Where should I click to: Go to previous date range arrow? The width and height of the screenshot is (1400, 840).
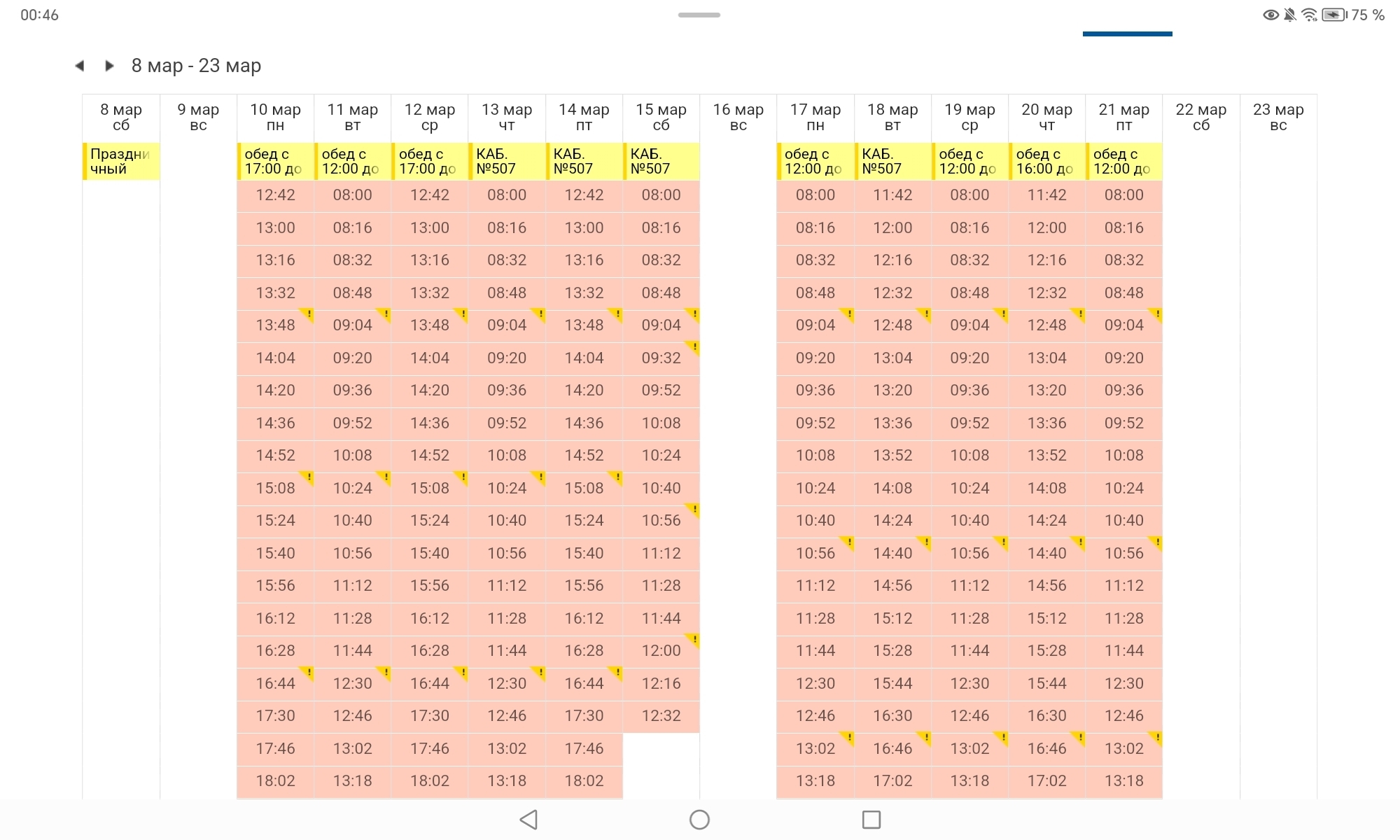point(80,66)
